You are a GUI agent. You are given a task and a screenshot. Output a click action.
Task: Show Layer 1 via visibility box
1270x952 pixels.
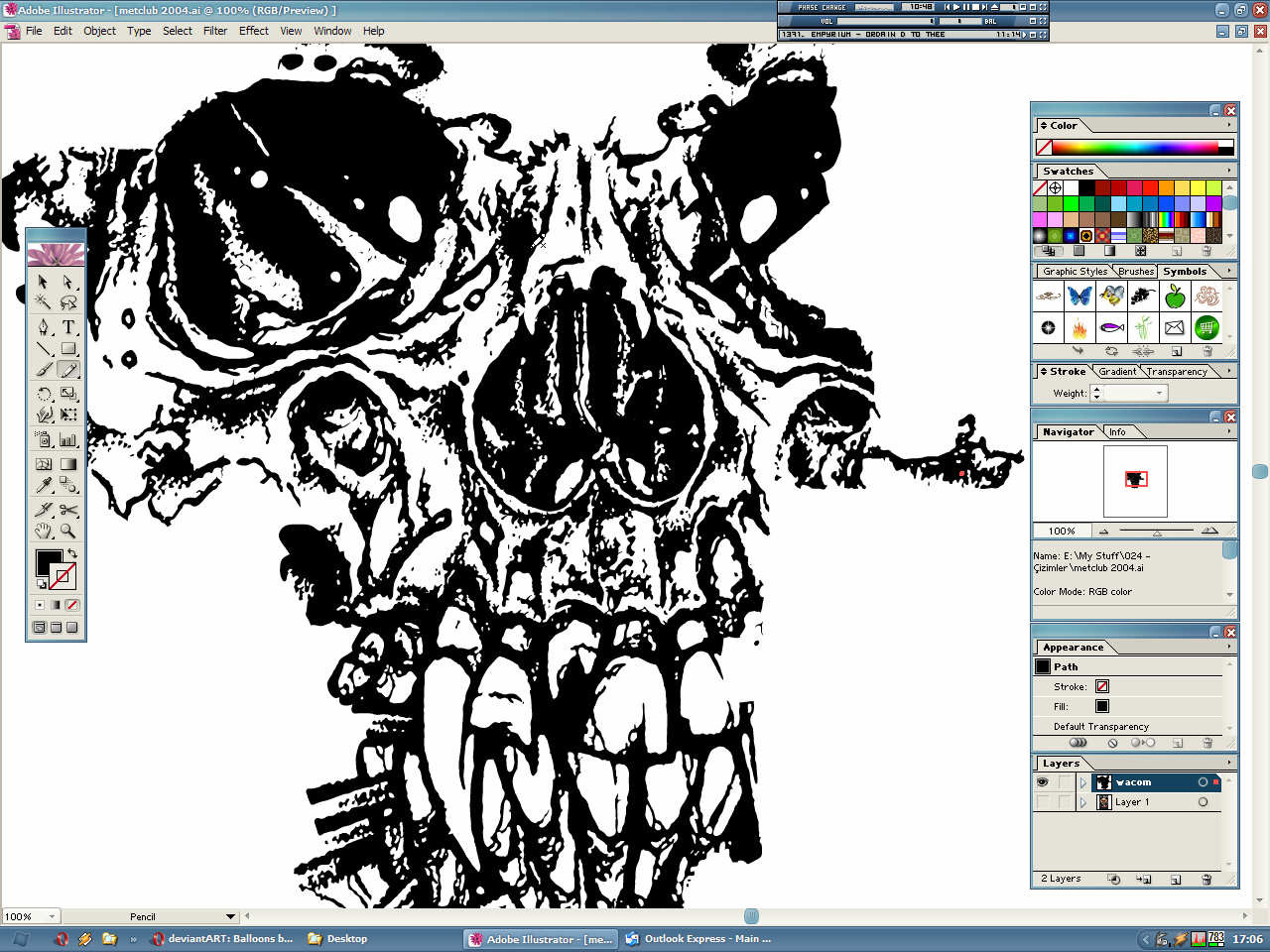1042,802
